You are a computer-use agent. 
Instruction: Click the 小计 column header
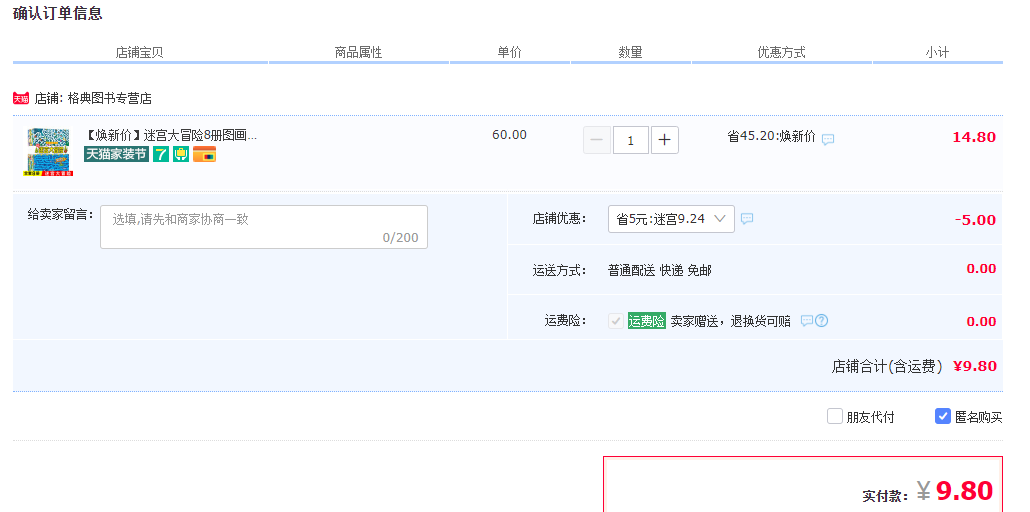coord(937,53)
